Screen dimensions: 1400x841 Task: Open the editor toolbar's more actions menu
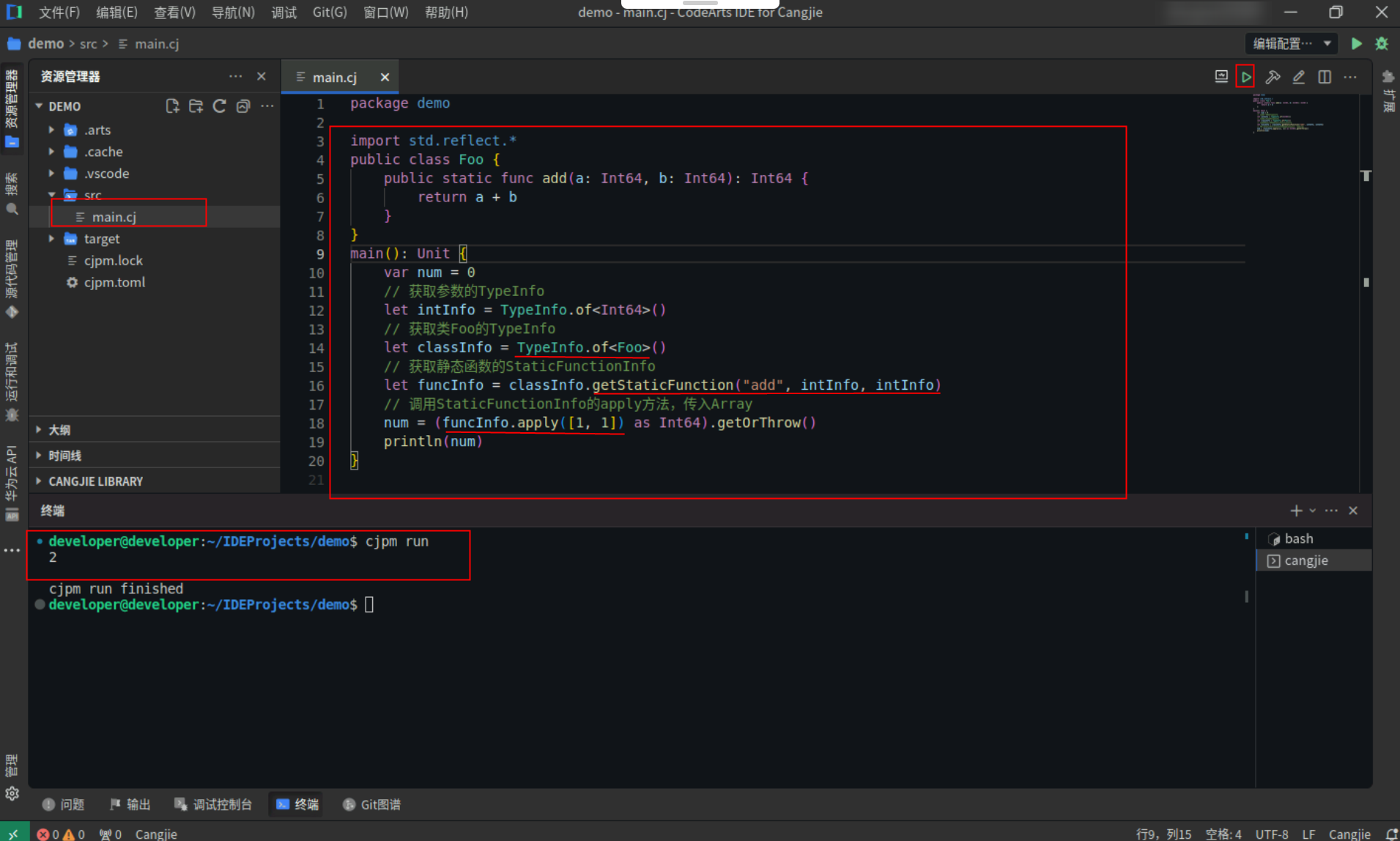click(1350, 77)
